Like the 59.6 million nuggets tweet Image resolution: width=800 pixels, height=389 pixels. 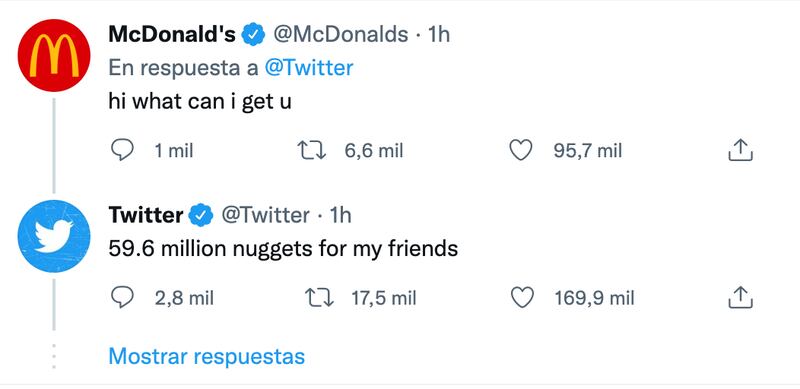522,297
